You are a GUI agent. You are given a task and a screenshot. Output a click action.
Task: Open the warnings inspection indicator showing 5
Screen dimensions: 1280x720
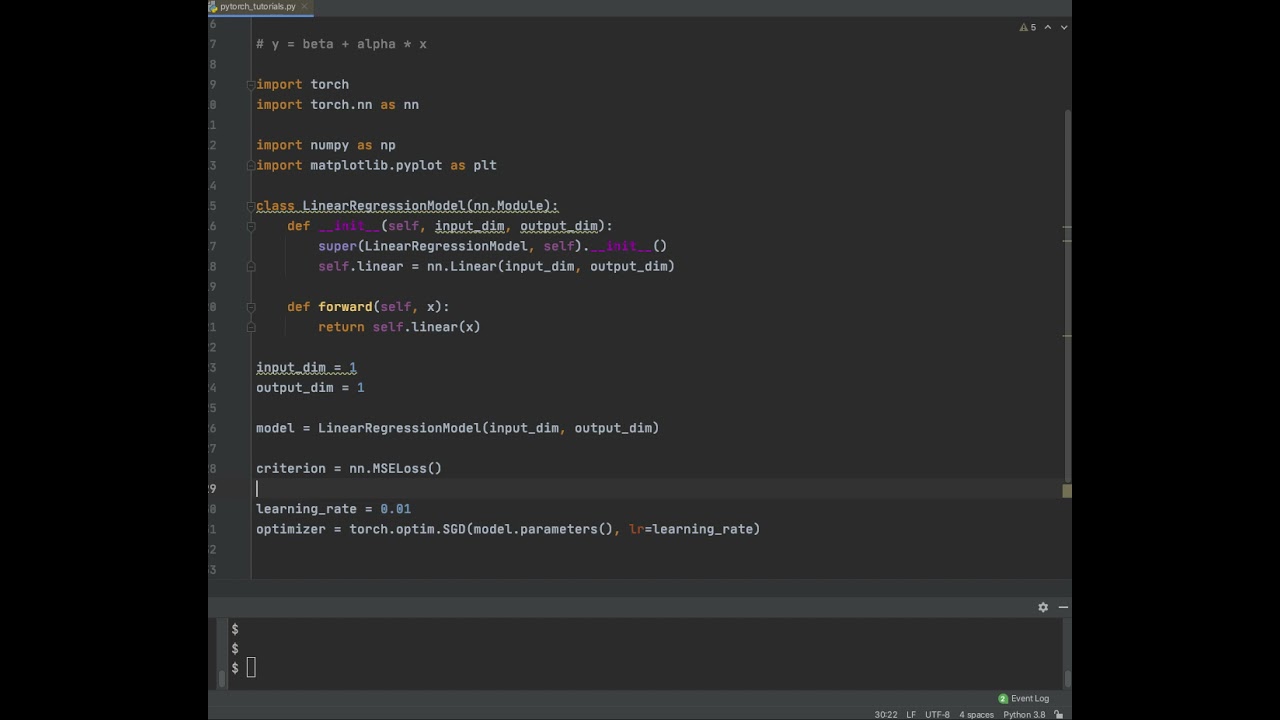[x=1028, y=27]
